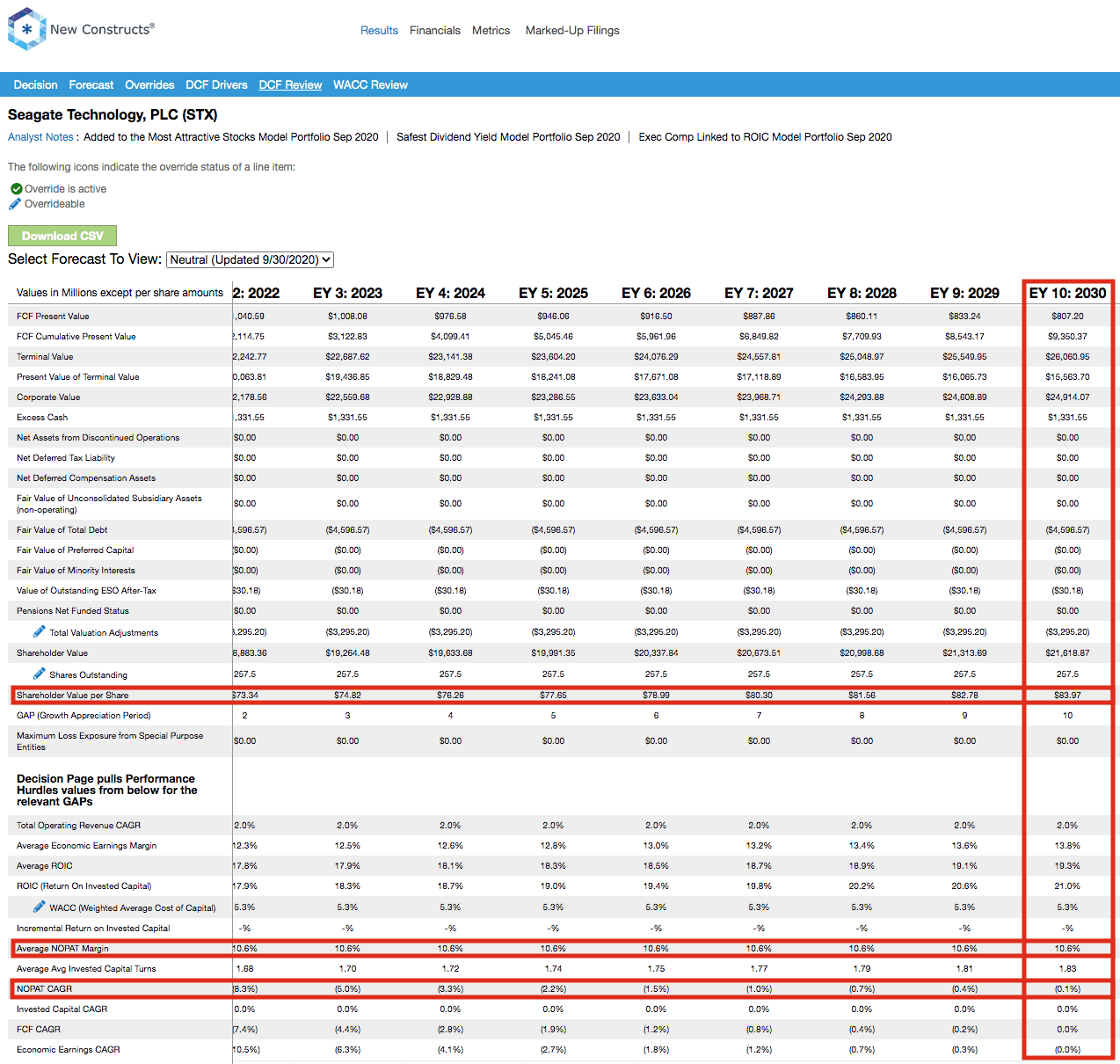Click the 'Excess Cash' row label
The height and width of the screenshot is (1064, 1120).
42,417
